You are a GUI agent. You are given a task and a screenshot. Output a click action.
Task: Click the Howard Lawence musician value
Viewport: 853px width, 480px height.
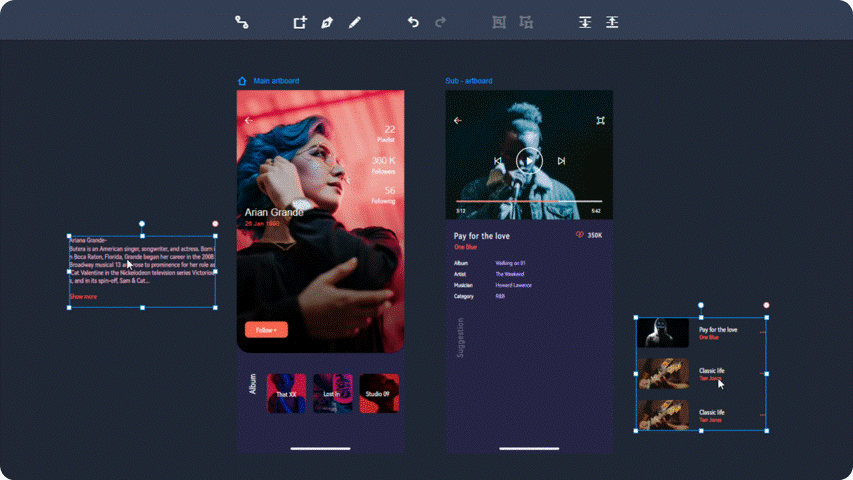514,285
